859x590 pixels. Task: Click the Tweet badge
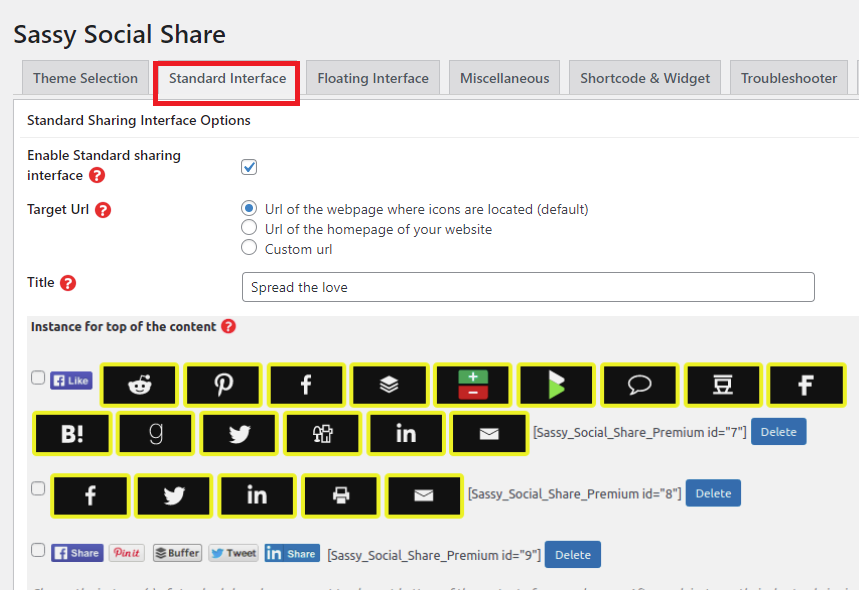[233, 553]
